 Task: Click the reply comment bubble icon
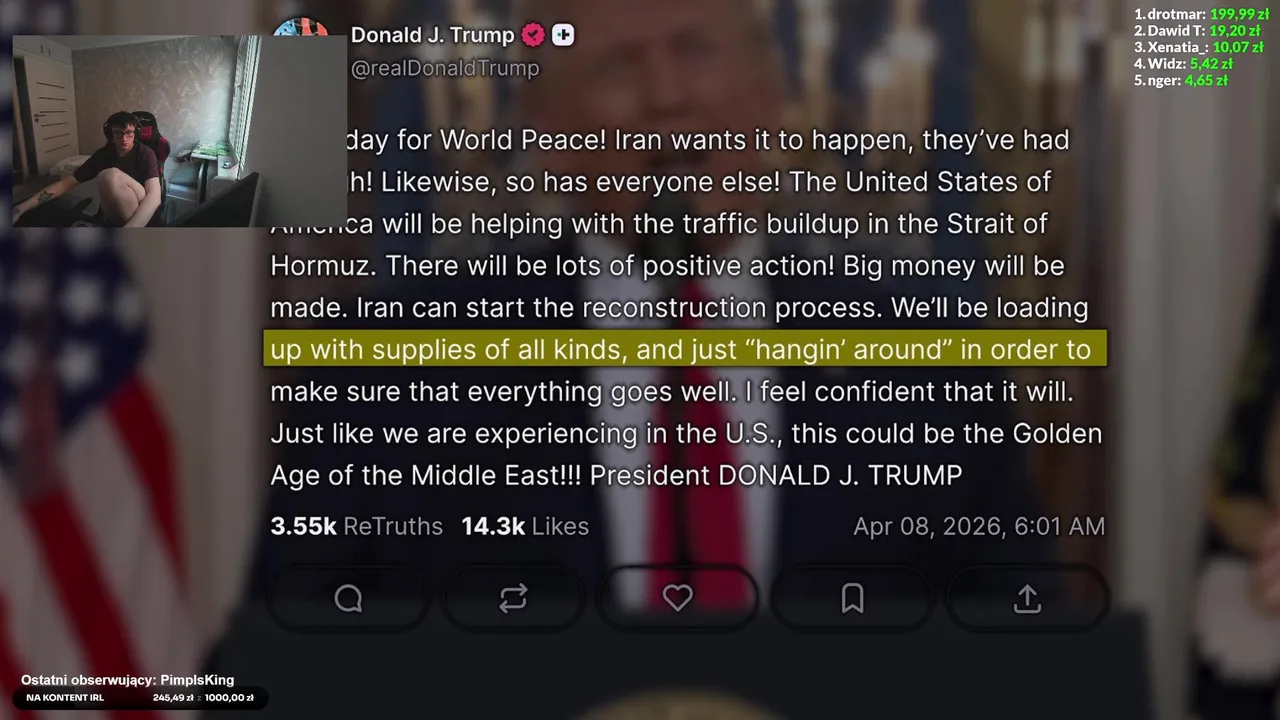348,598
